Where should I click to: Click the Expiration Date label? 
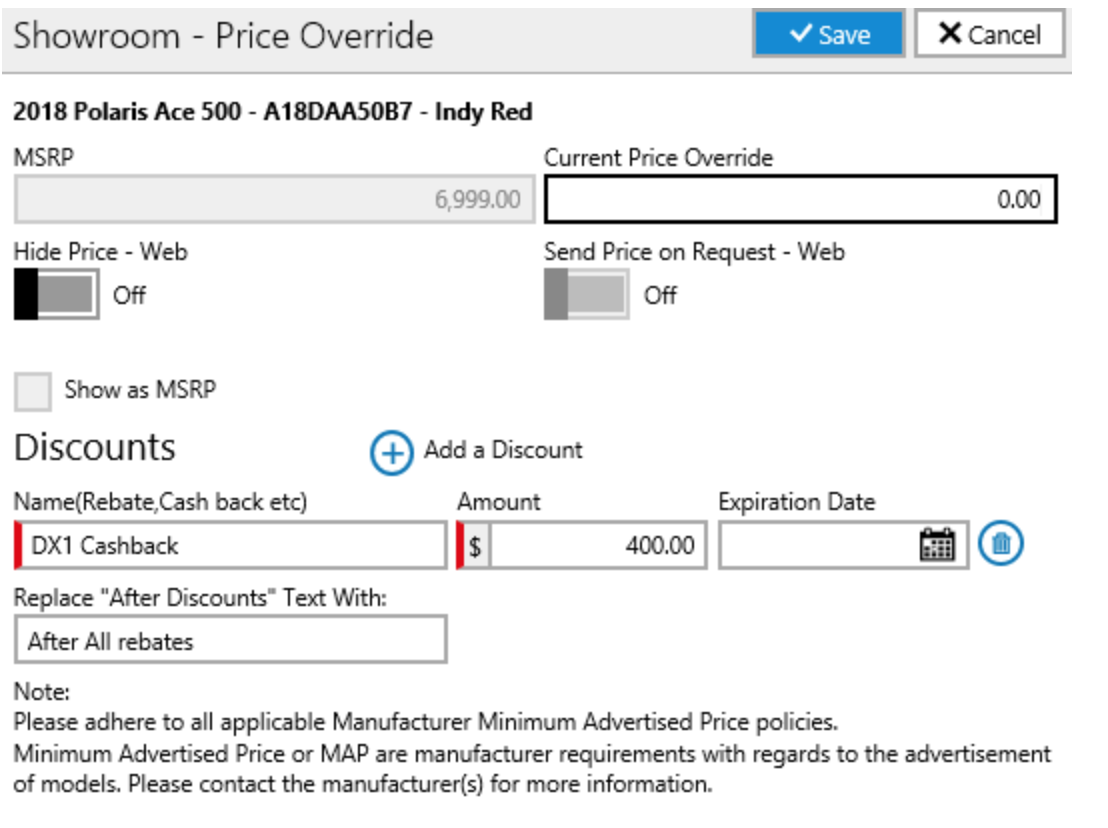click(x=797, y=502)
